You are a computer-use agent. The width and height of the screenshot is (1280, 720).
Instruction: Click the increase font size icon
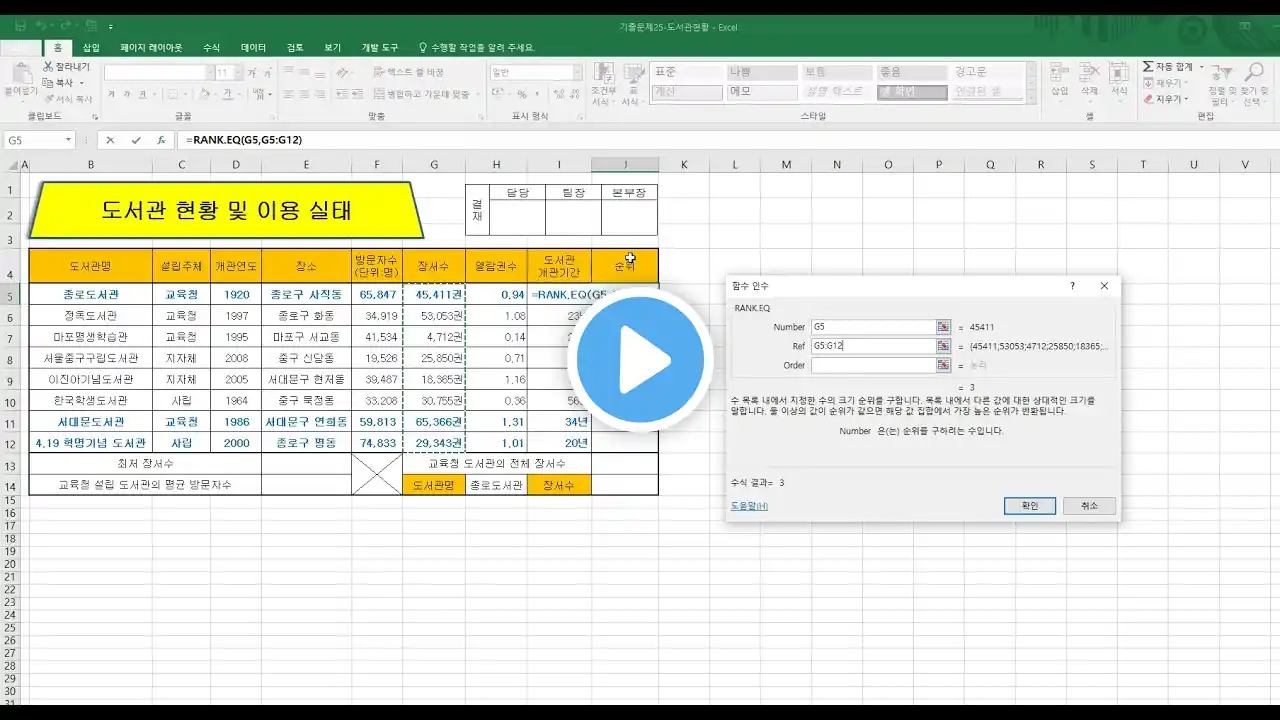[251, 73]
